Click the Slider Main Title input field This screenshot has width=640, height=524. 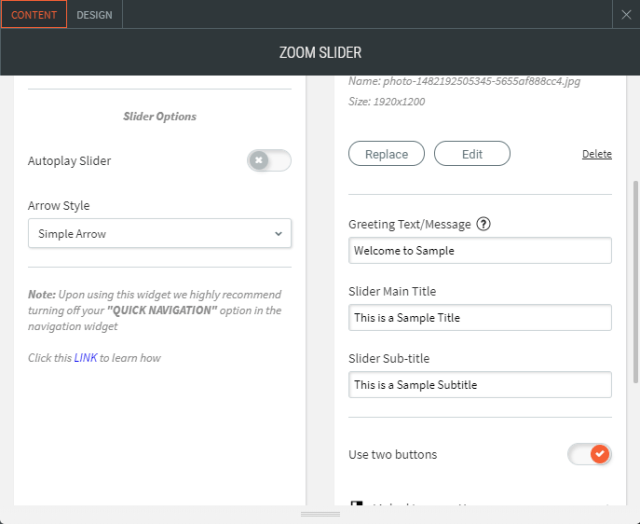pos(480,318)
